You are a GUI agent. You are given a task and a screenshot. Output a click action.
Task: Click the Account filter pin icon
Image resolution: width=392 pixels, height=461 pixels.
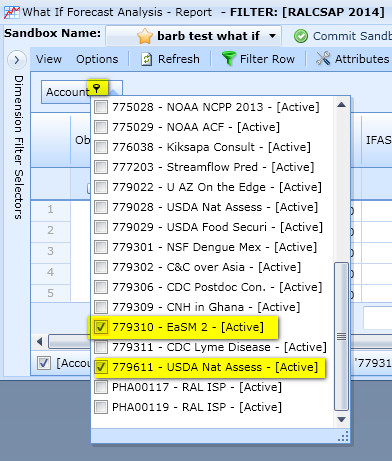[x=97, y=88]
